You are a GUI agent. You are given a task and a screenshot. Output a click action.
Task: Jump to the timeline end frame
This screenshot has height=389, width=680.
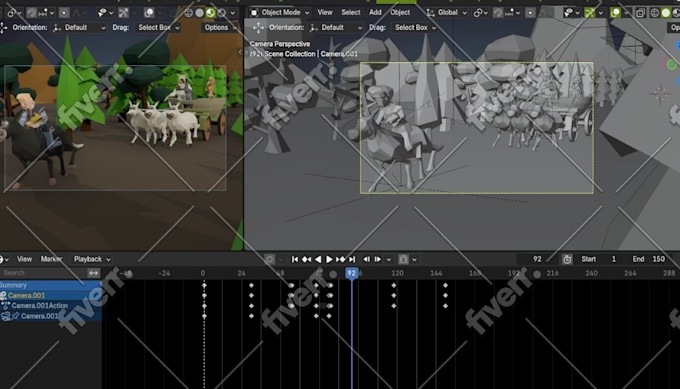(352, 259)
